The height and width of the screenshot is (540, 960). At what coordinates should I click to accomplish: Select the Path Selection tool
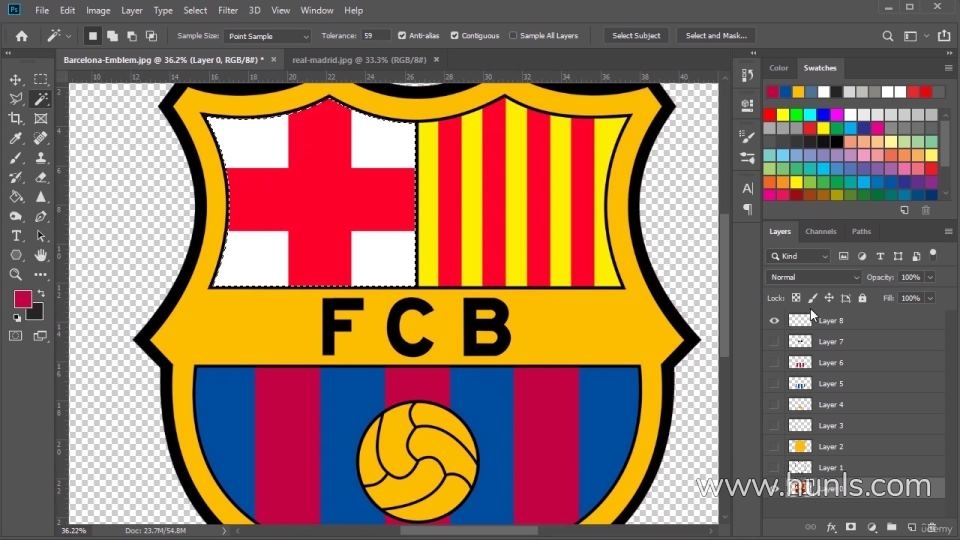point(40,236)
